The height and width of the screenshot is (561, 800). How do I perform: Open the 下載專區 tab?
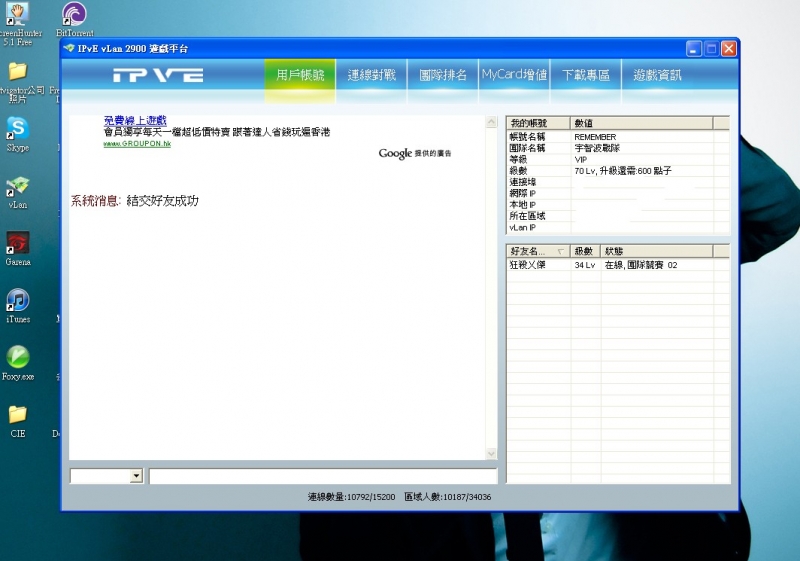point(586,75)
